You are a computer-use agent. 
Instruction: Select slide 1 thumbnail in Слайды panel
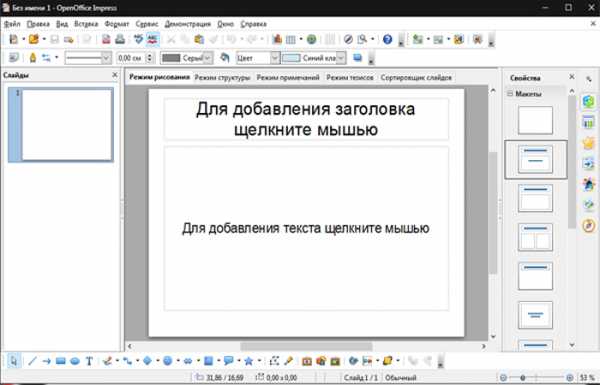[61, 125]
